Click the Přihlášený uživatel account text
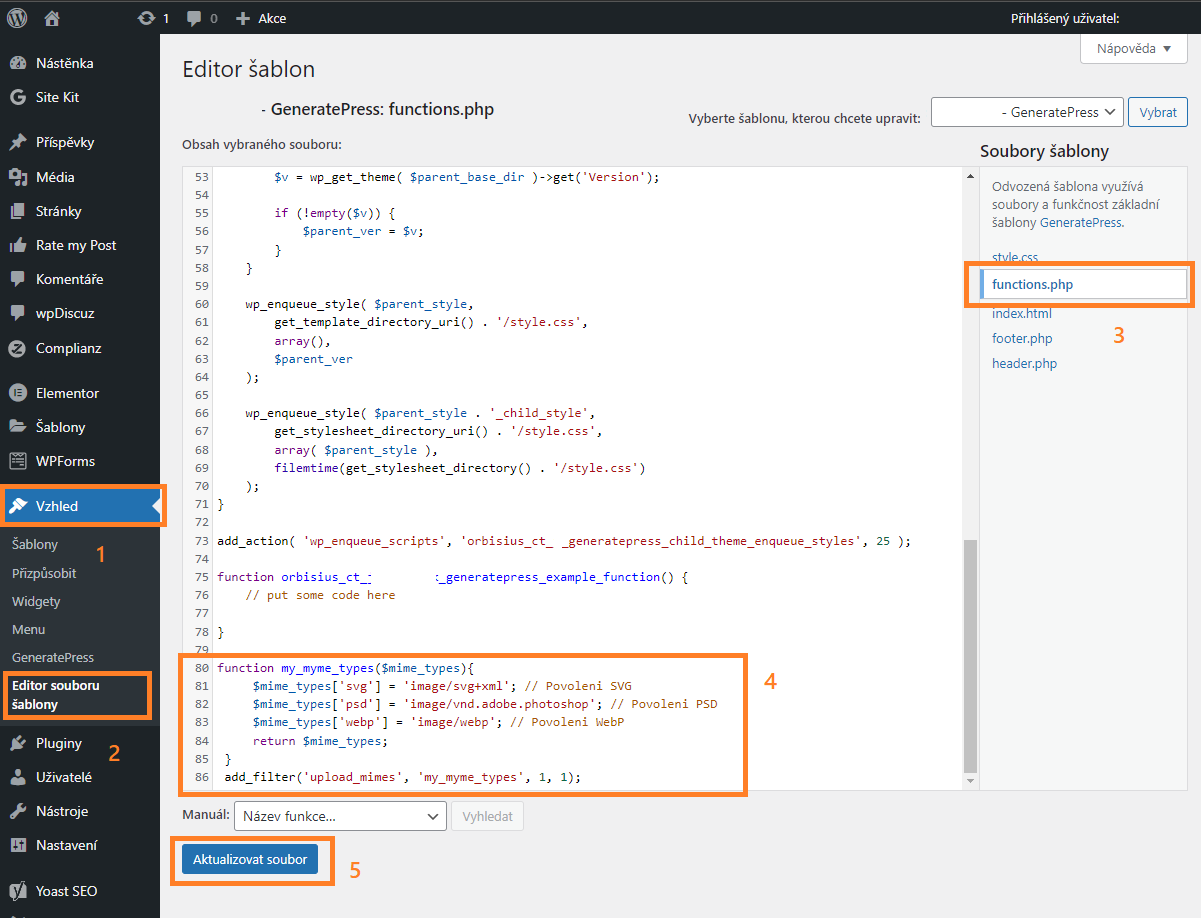 [1065, 18]
